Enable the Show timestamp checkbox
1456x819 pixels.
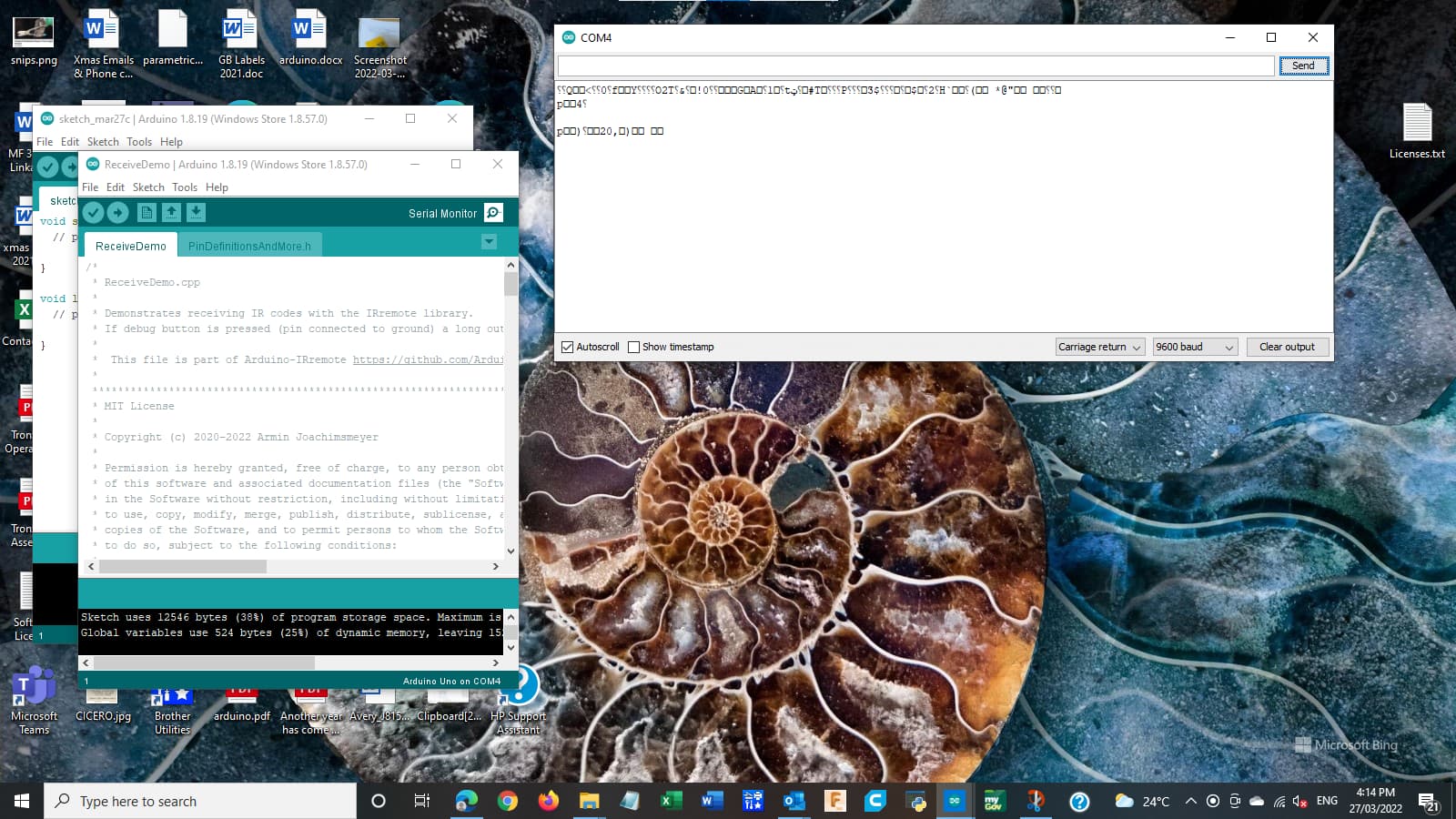pyautogui.click(x=634, y=347)
